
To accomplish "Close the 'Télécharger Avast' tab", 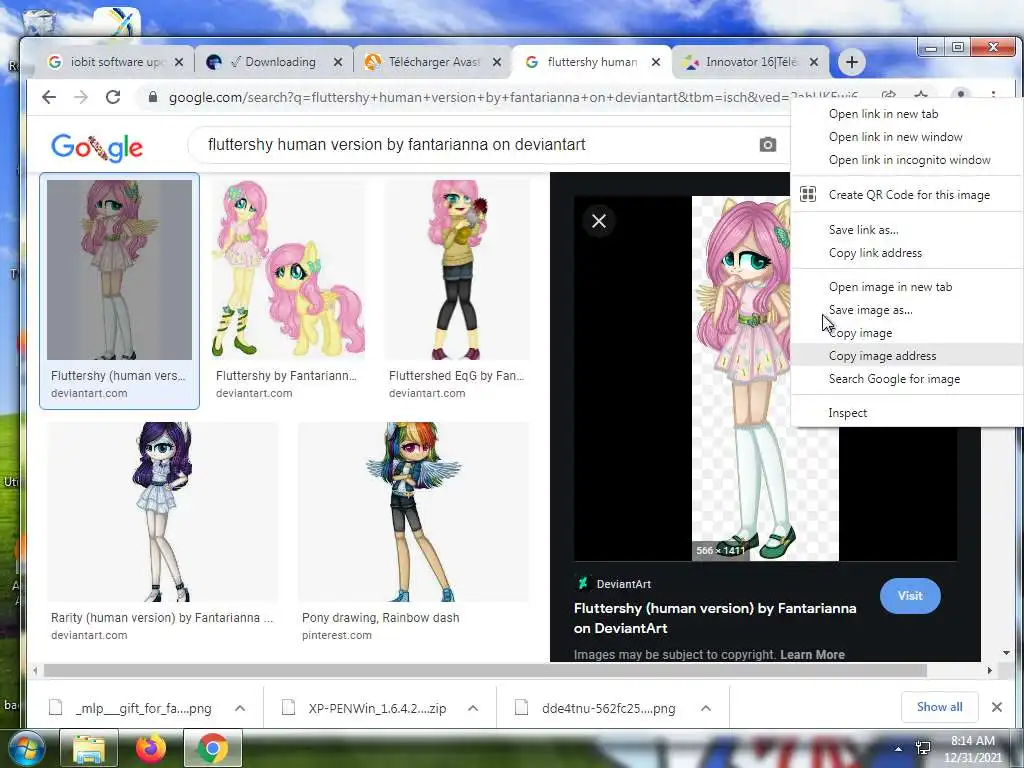I will click(x=497, y=62).
